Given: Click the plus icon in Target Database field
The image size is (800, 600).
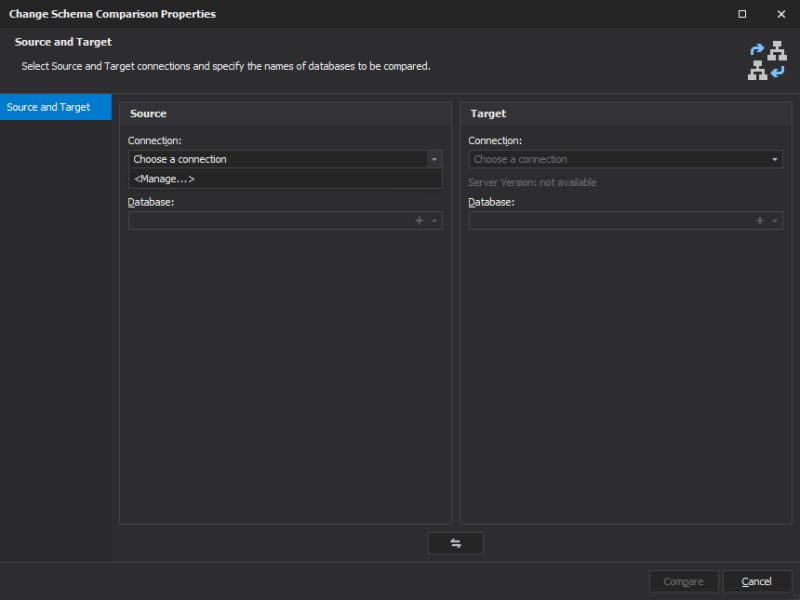Looking at the screenshot, I should 760,220.
